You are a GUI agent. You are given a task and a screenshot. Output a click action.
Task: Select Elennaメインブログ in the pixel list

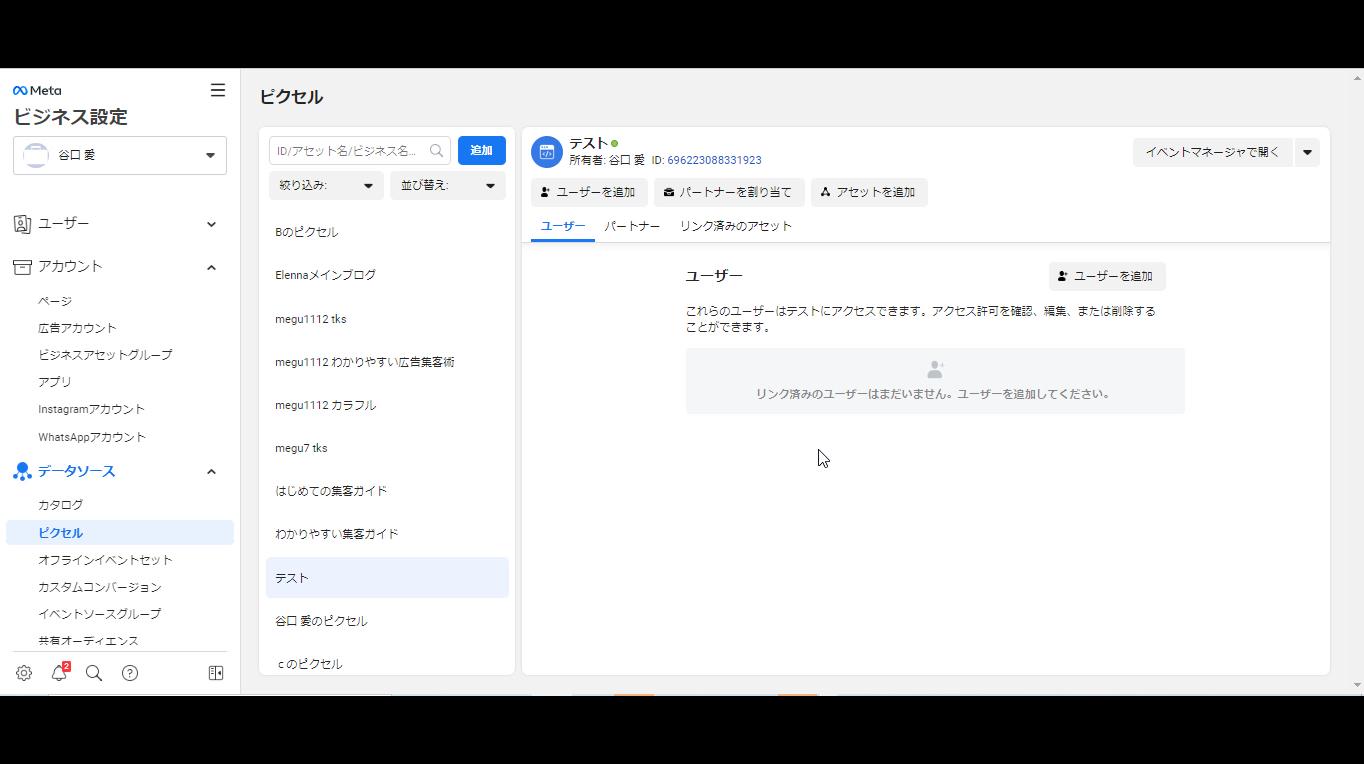pos(387,275)
